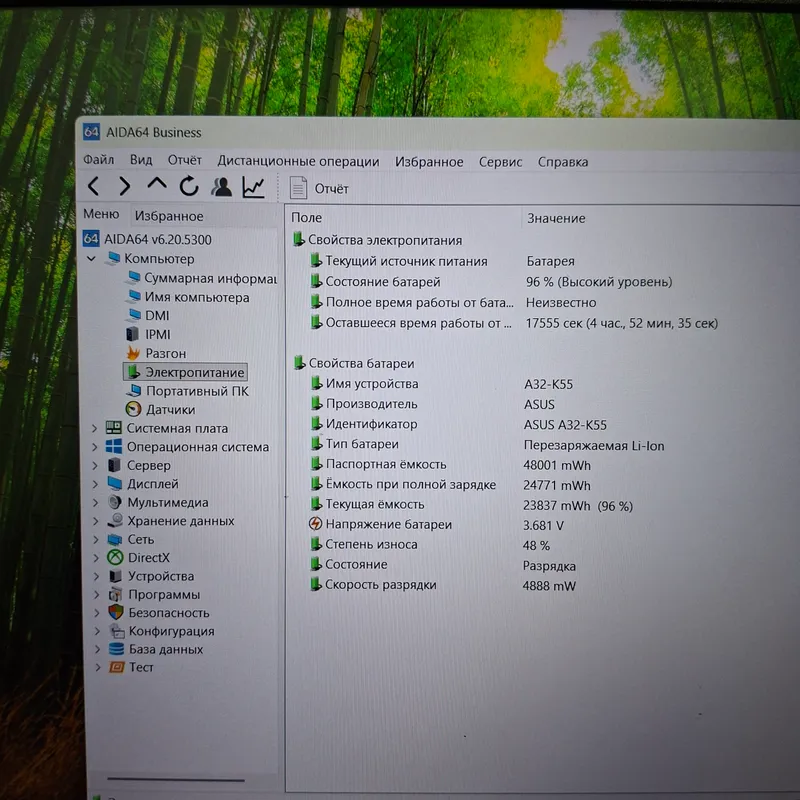Open the Файл menu
Screen dimensions: 800x800
98,160
